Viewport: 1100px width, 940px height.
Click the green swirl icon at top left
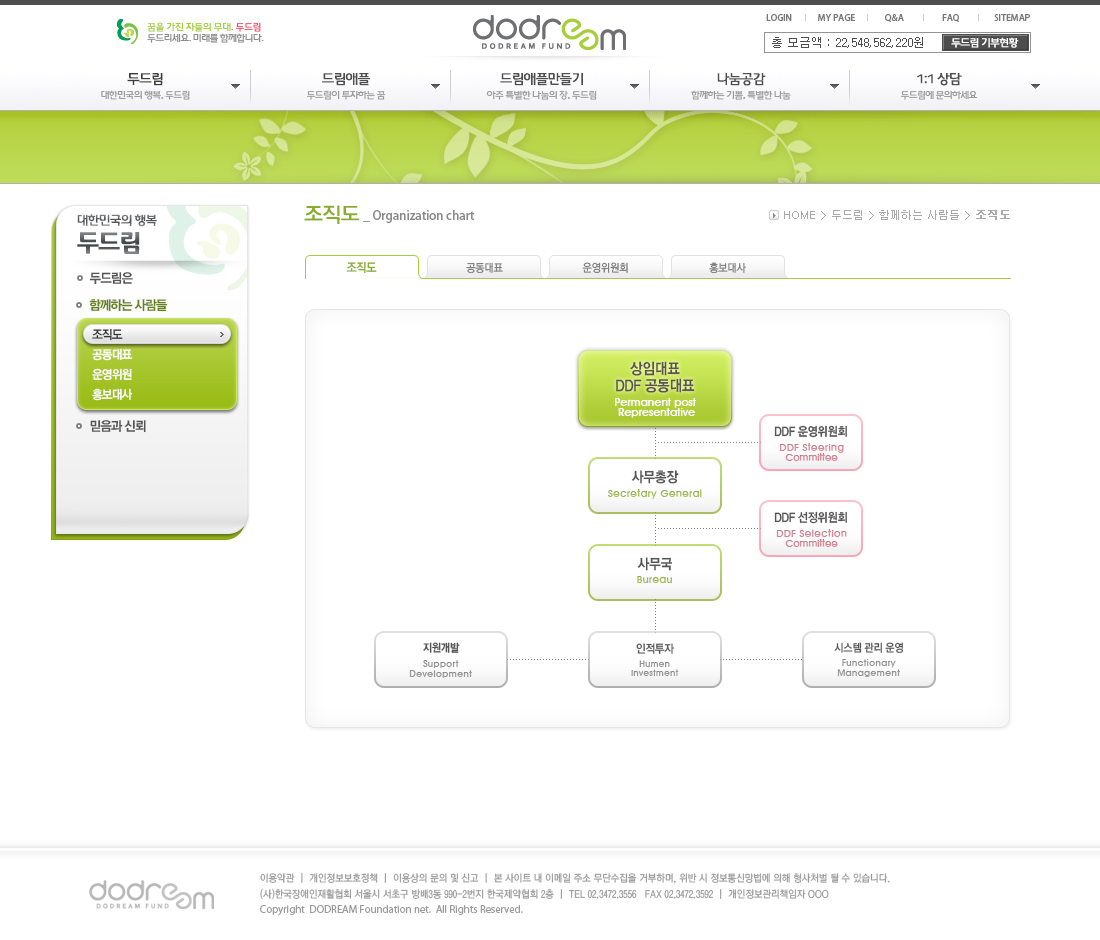127,32
